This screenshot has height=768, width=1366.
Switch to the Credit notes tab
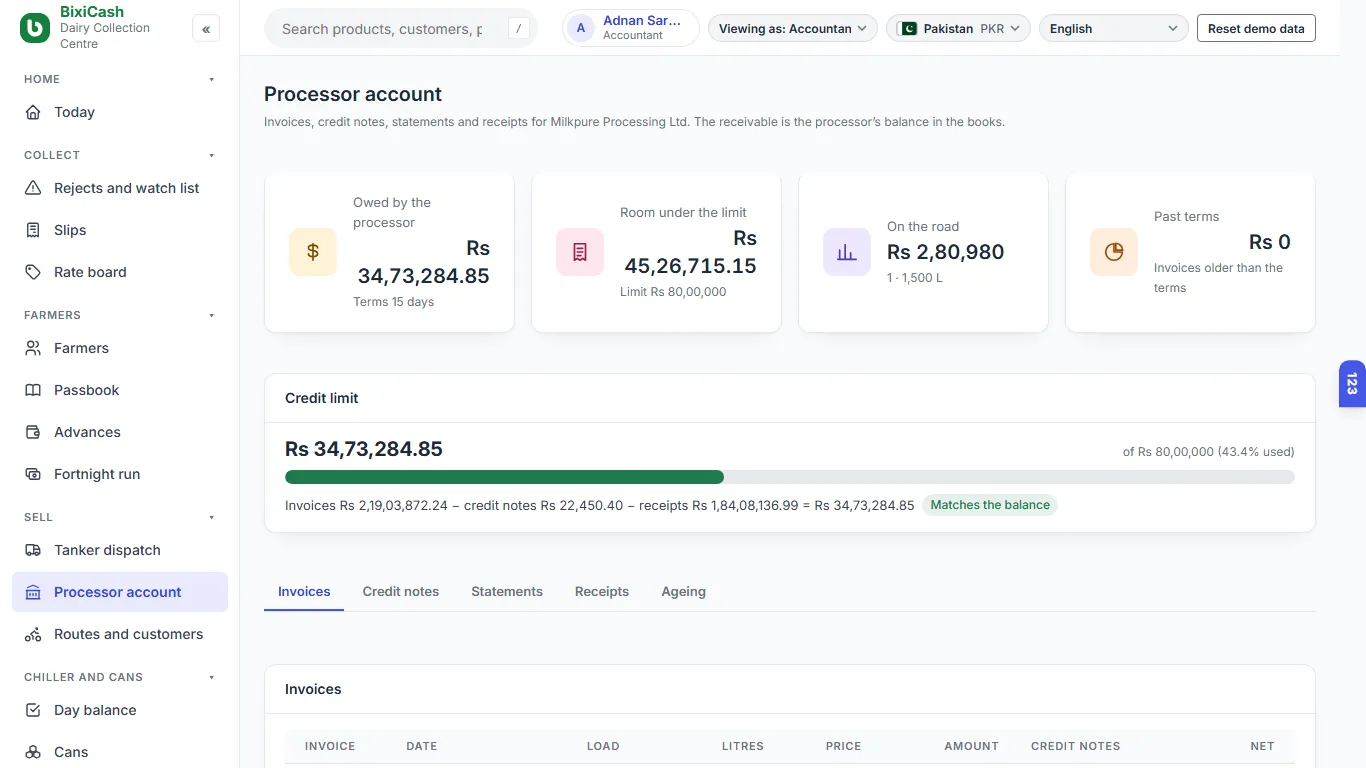(401, 592)
